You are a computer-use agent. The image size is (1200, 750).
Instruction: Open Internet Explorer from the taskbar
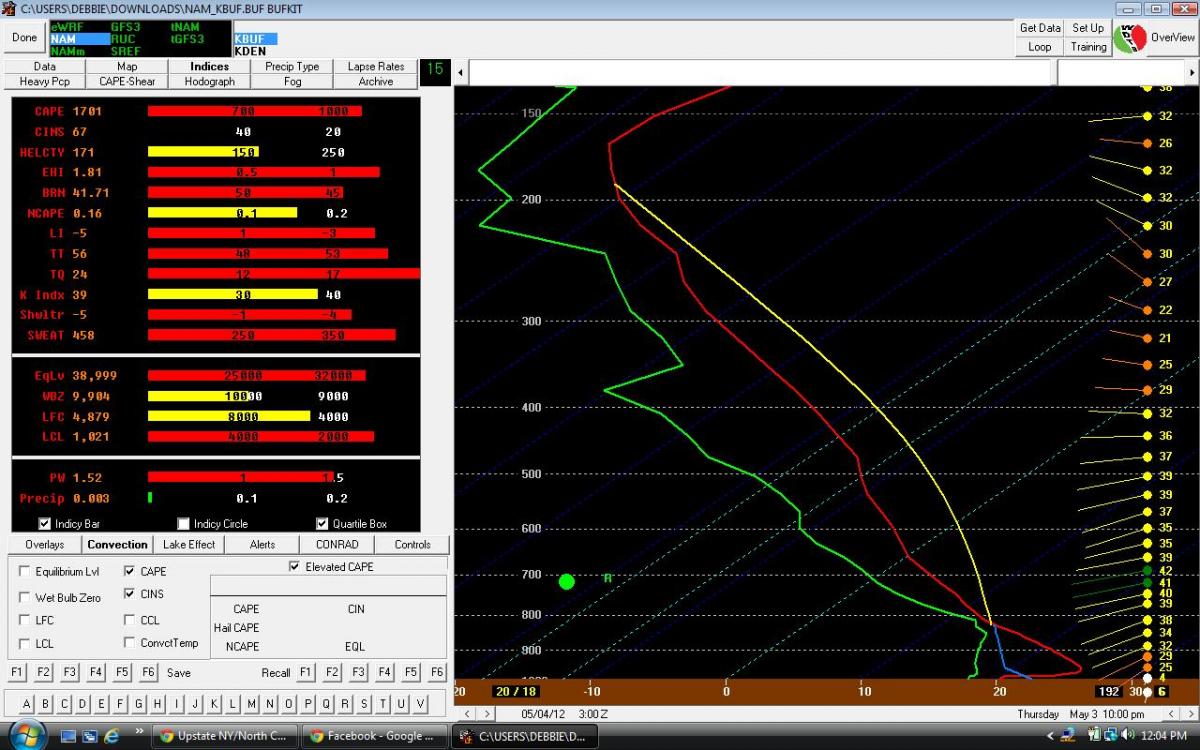tap(112, 736)
